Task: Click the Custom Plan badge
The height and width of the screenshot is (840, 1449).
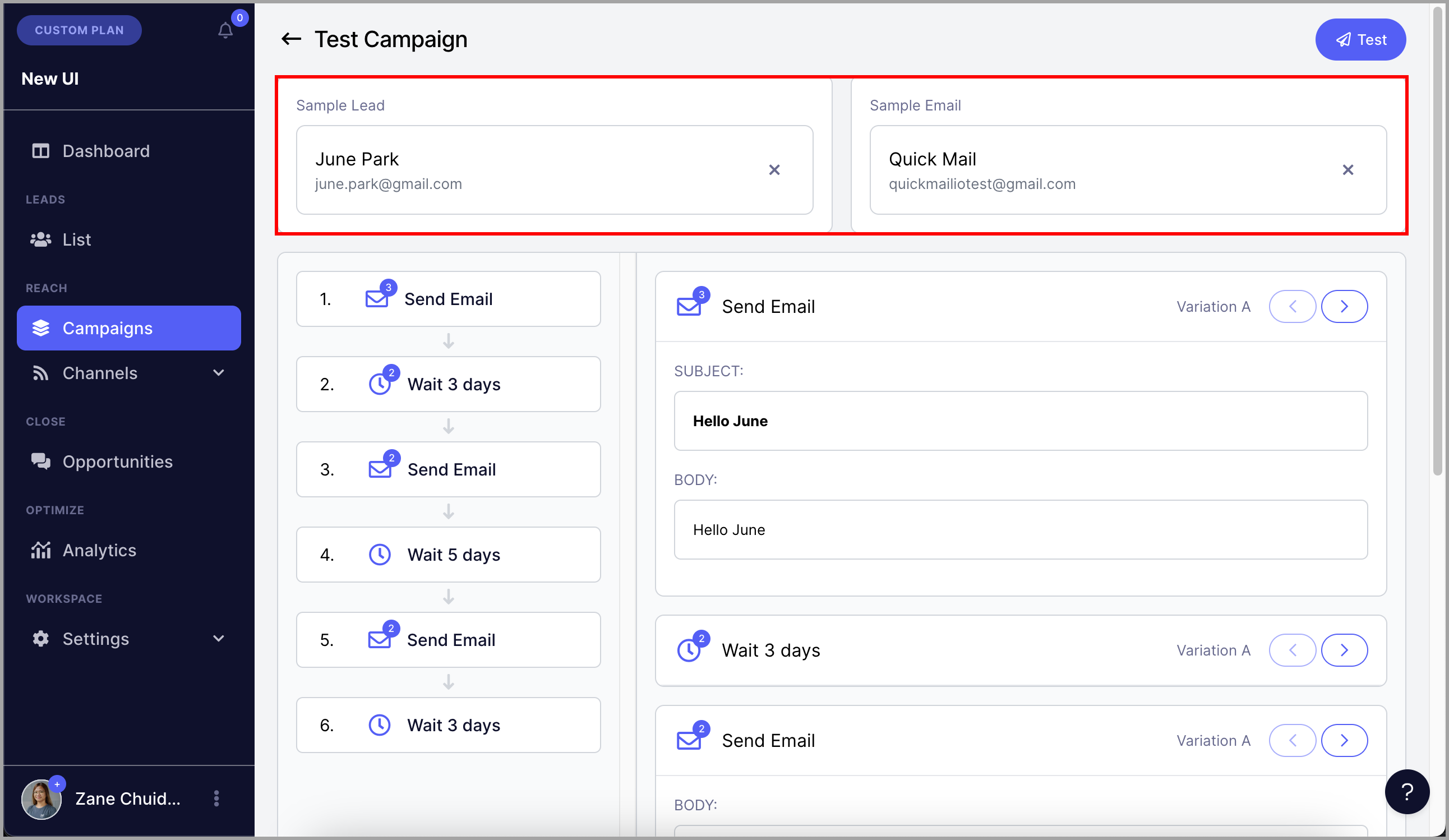Action: pyautogui.click(x=80, y=30)
